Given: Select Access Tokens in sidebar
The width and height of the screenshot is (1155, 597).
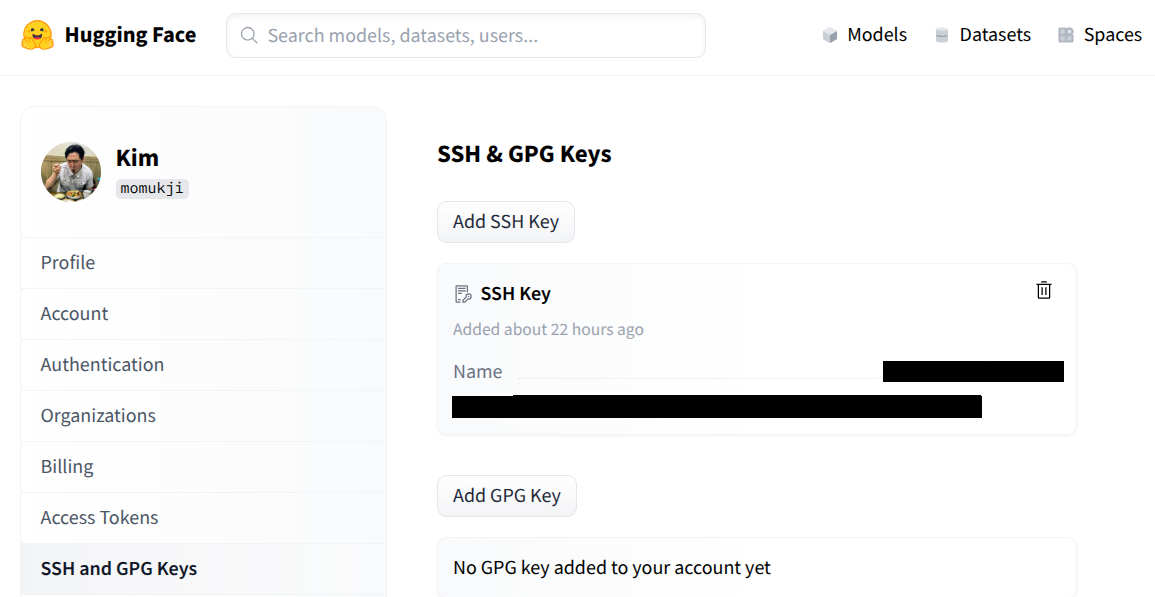Looking at the screenshot, I should coord(99,517).
